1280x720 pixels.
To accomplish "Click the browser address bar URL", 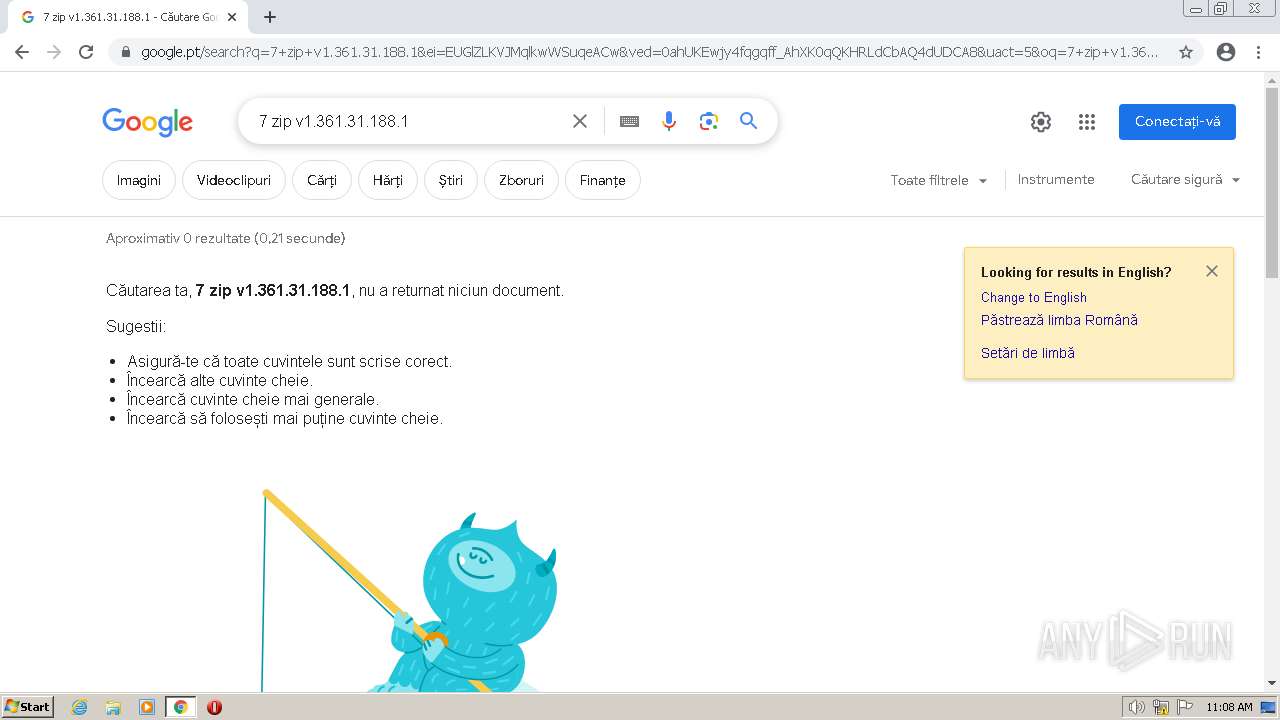I will coord(650,52).
